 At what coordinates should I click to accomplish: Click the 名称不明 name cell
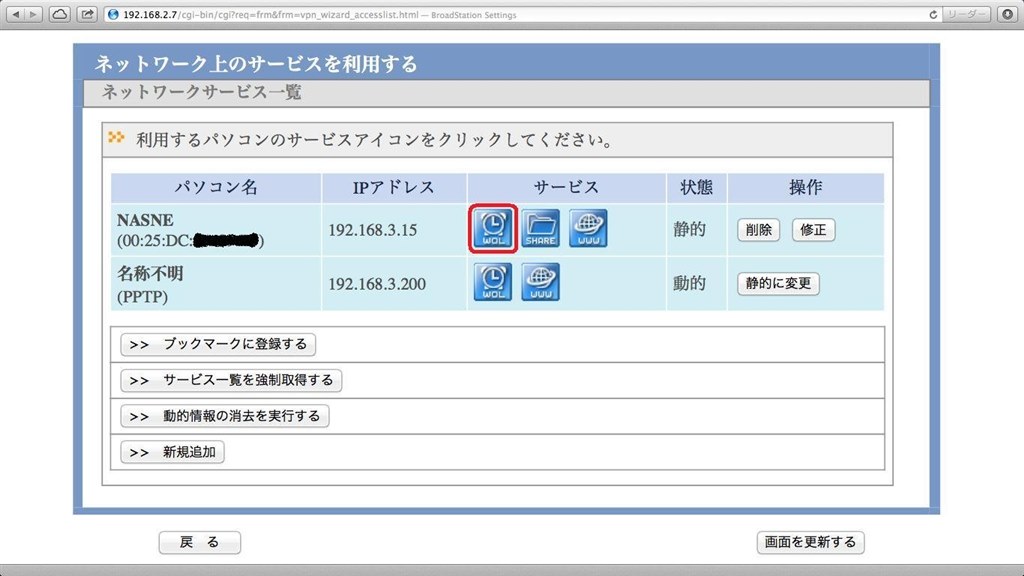(216, 284)
